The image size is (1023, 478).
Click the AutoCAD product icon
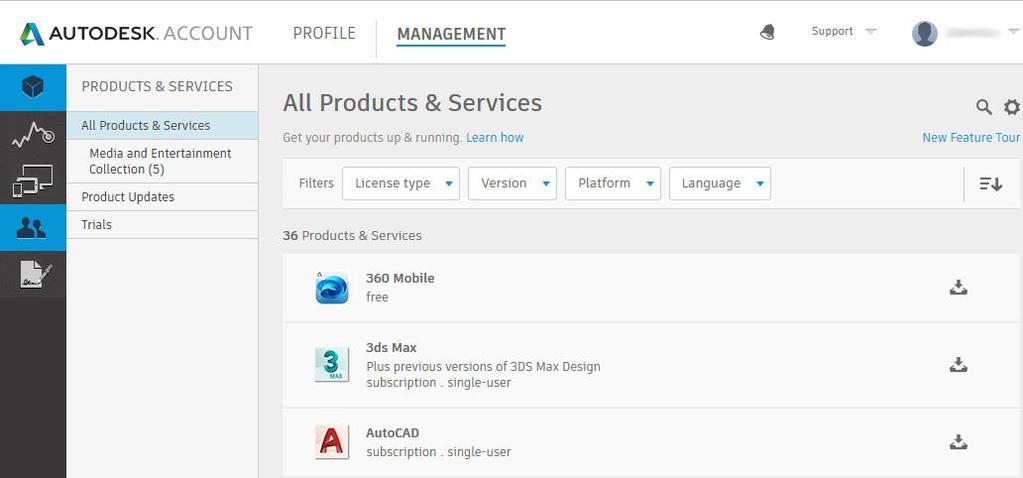pyautogui.click(x=331, y=442)
